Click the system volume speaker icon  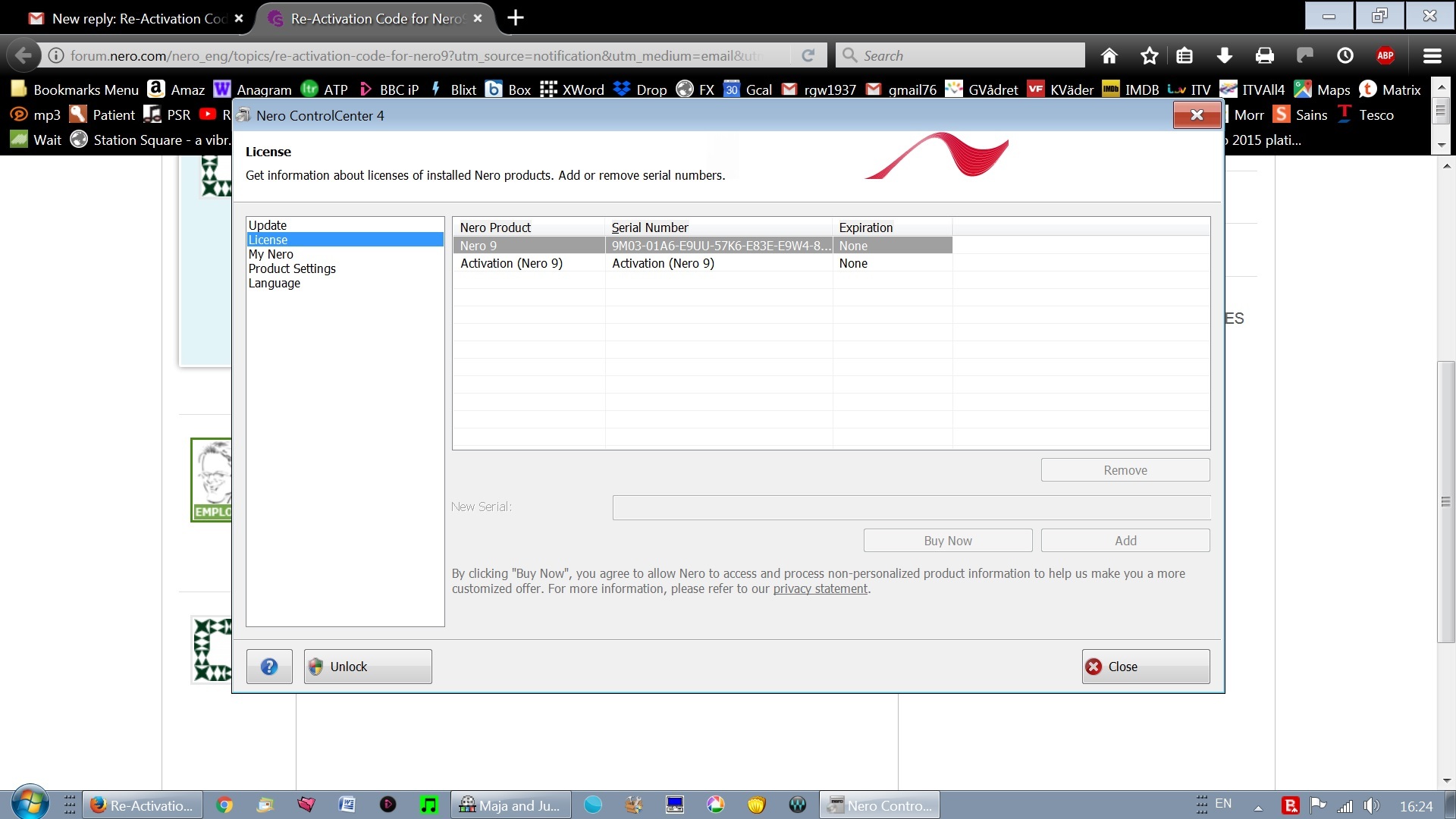tap(1374, 805)
